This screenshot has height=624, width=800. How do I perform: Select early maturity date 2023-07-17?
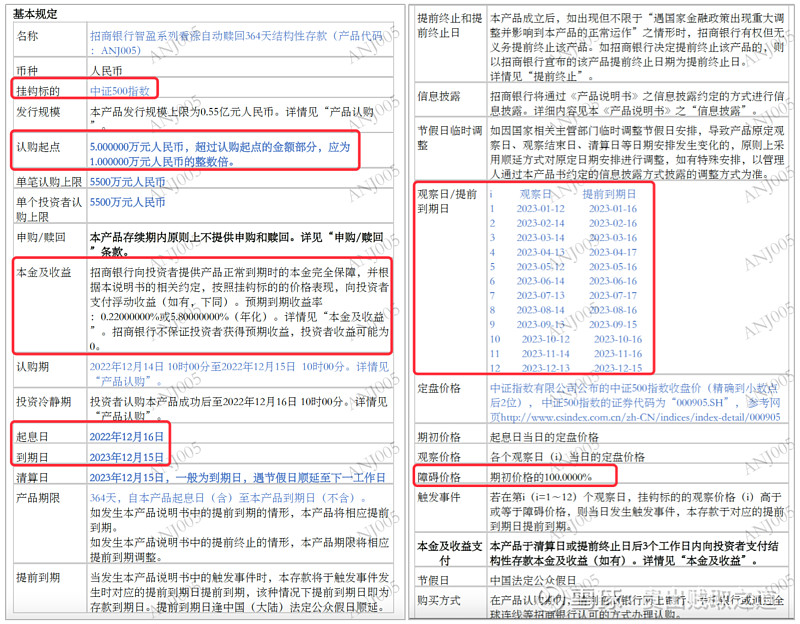(x=613, y=295)
